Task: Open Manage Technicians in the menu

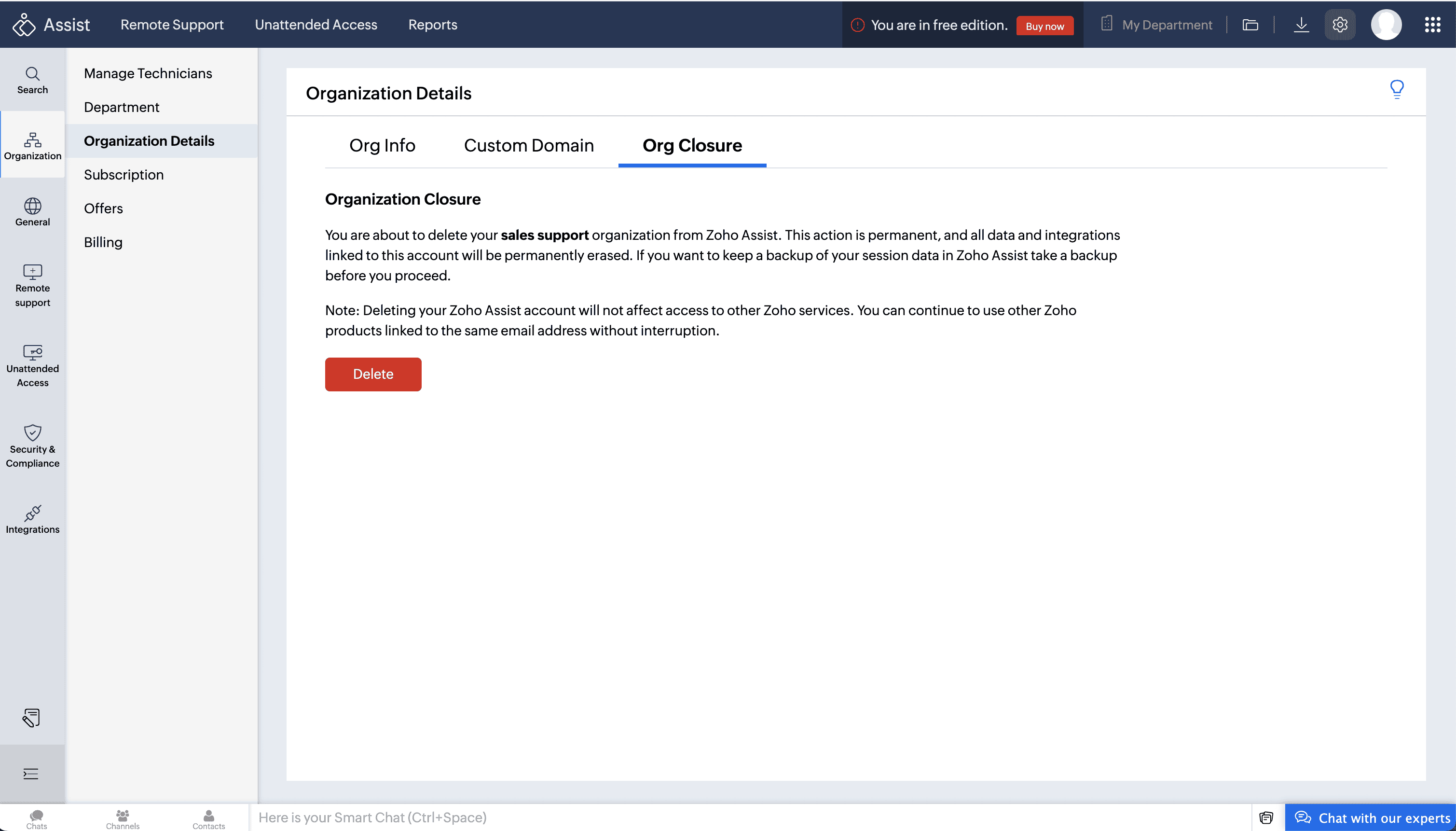Action: 148,74
